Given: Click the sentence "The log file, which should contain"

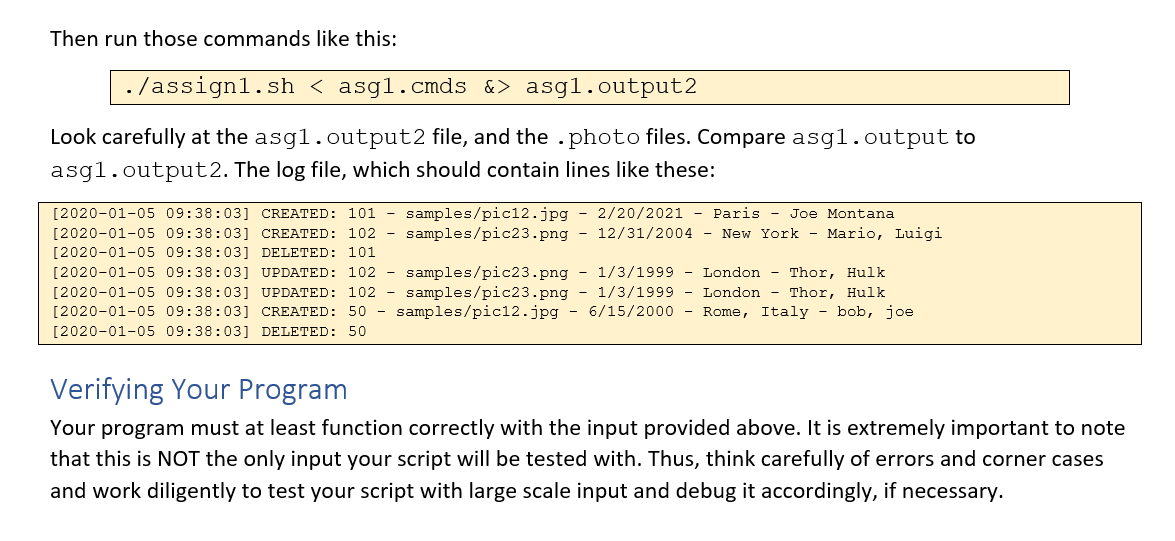Looking at the screenshot, I should (475, 170).
